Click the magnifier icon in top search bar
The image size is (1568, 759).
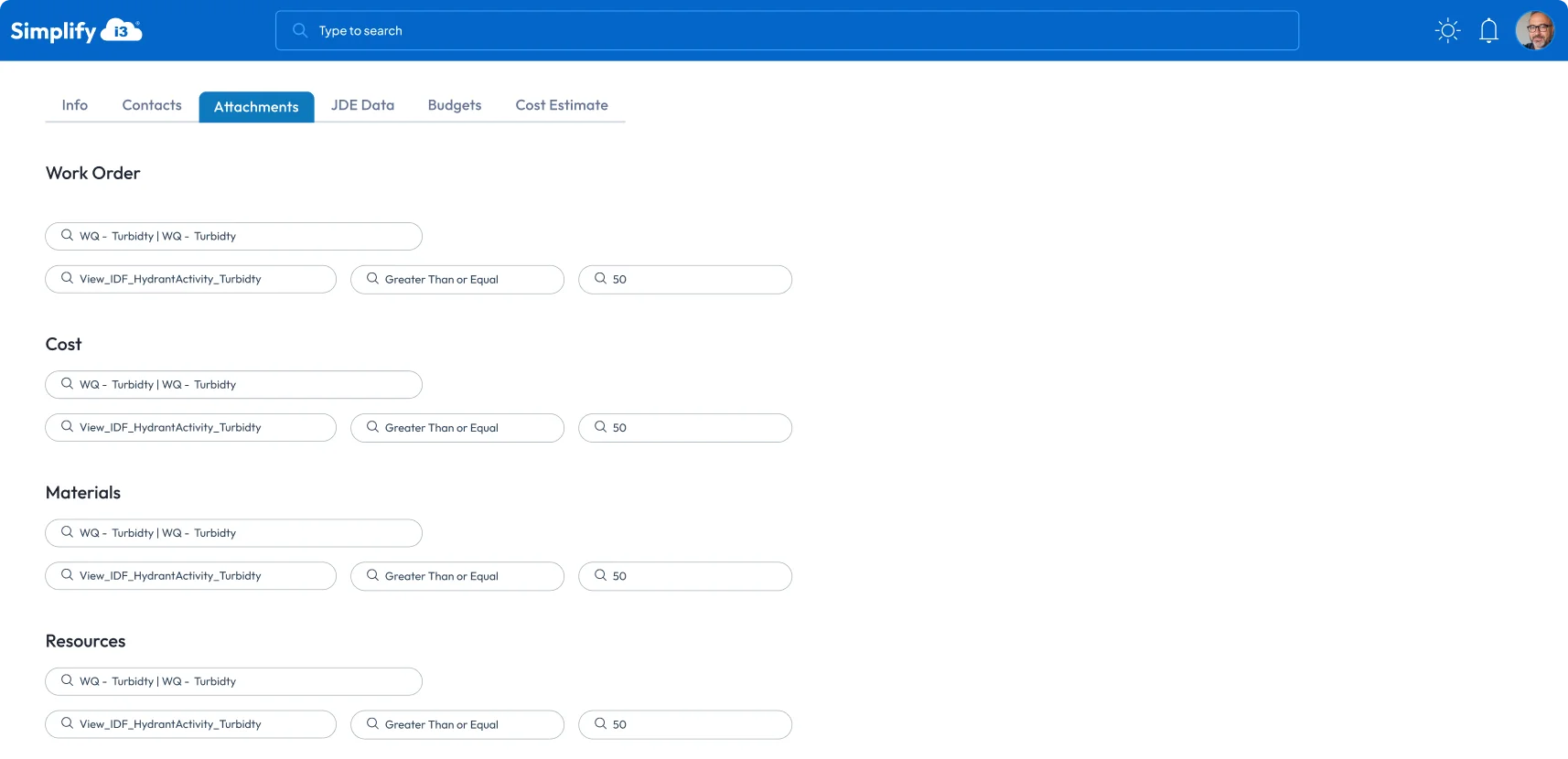click(299, 31)
